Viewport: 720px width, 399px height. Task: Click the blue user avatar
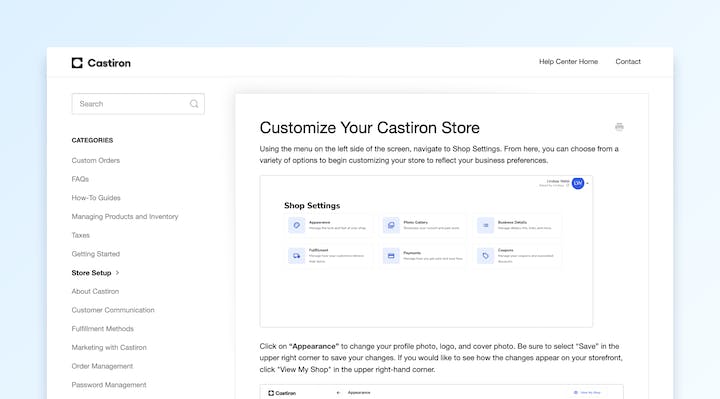[578, 183]
